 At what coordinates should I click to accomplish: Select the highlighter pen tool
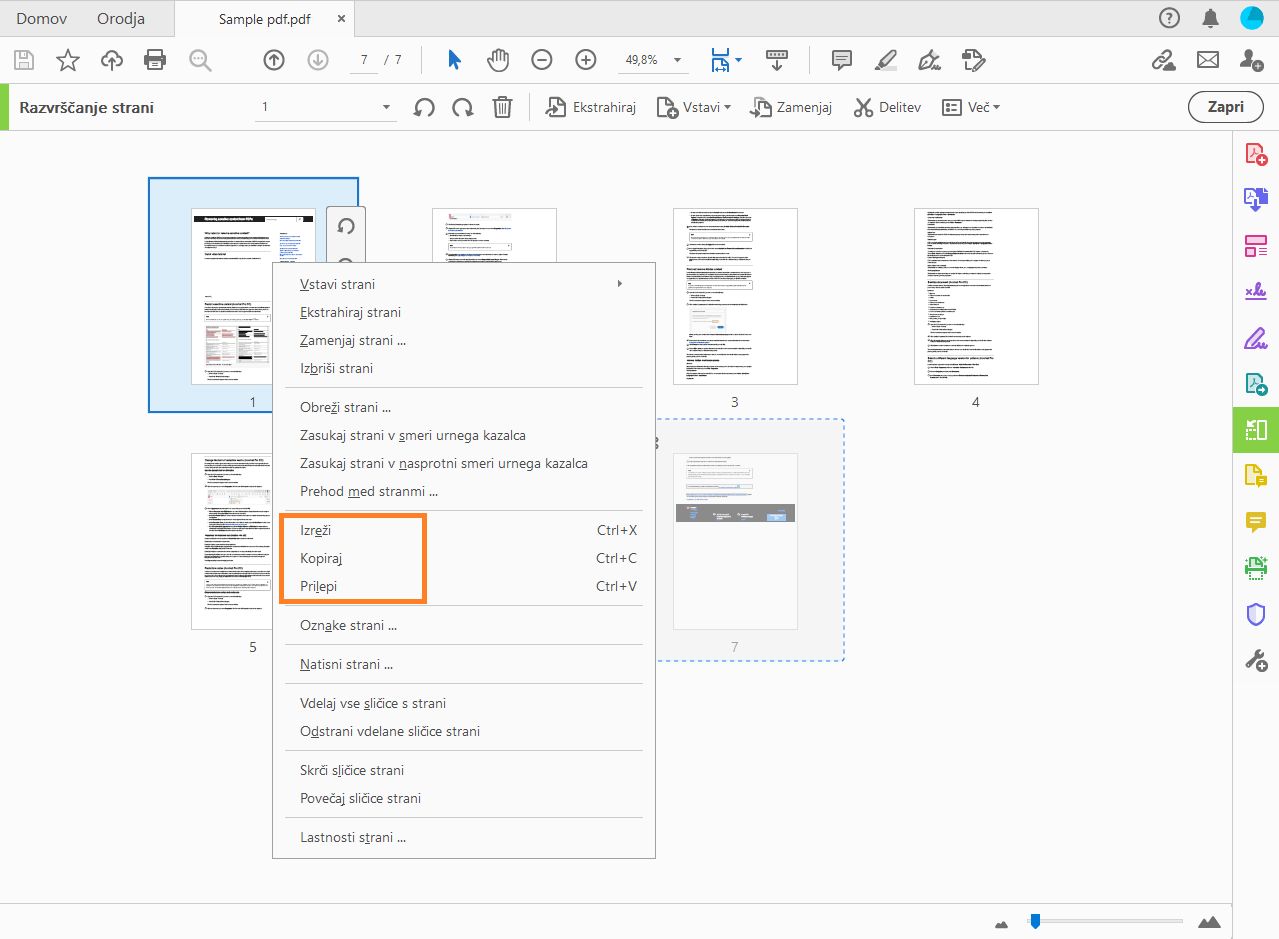(886, 60)
